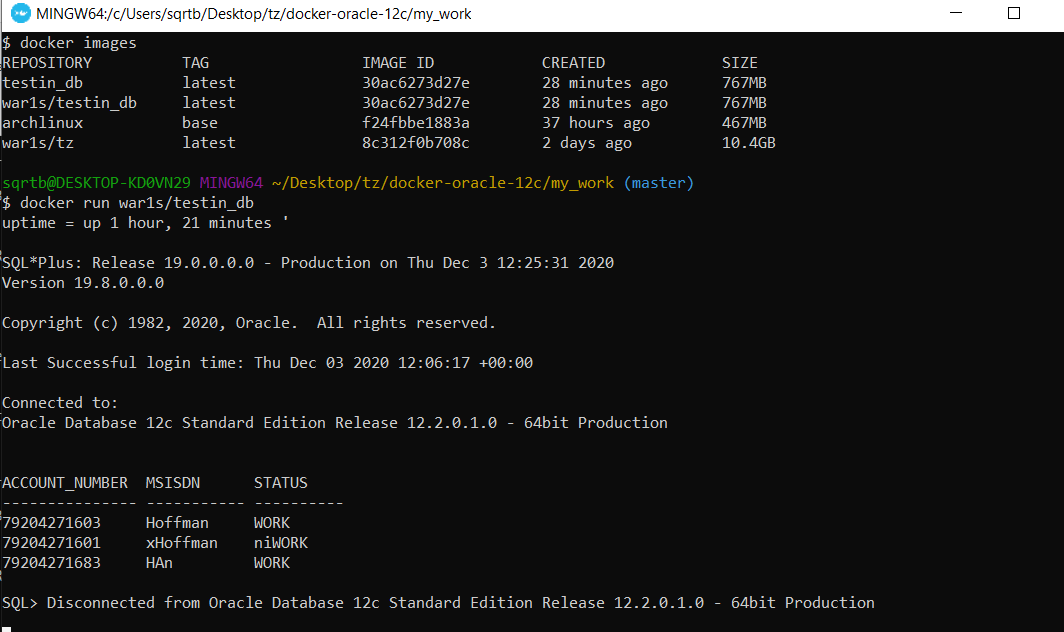Click the sqrtb@DESKTOP-KD0VN29 prompt user text
Viewport: 1064px width, 632px height.
coord(96,183)
